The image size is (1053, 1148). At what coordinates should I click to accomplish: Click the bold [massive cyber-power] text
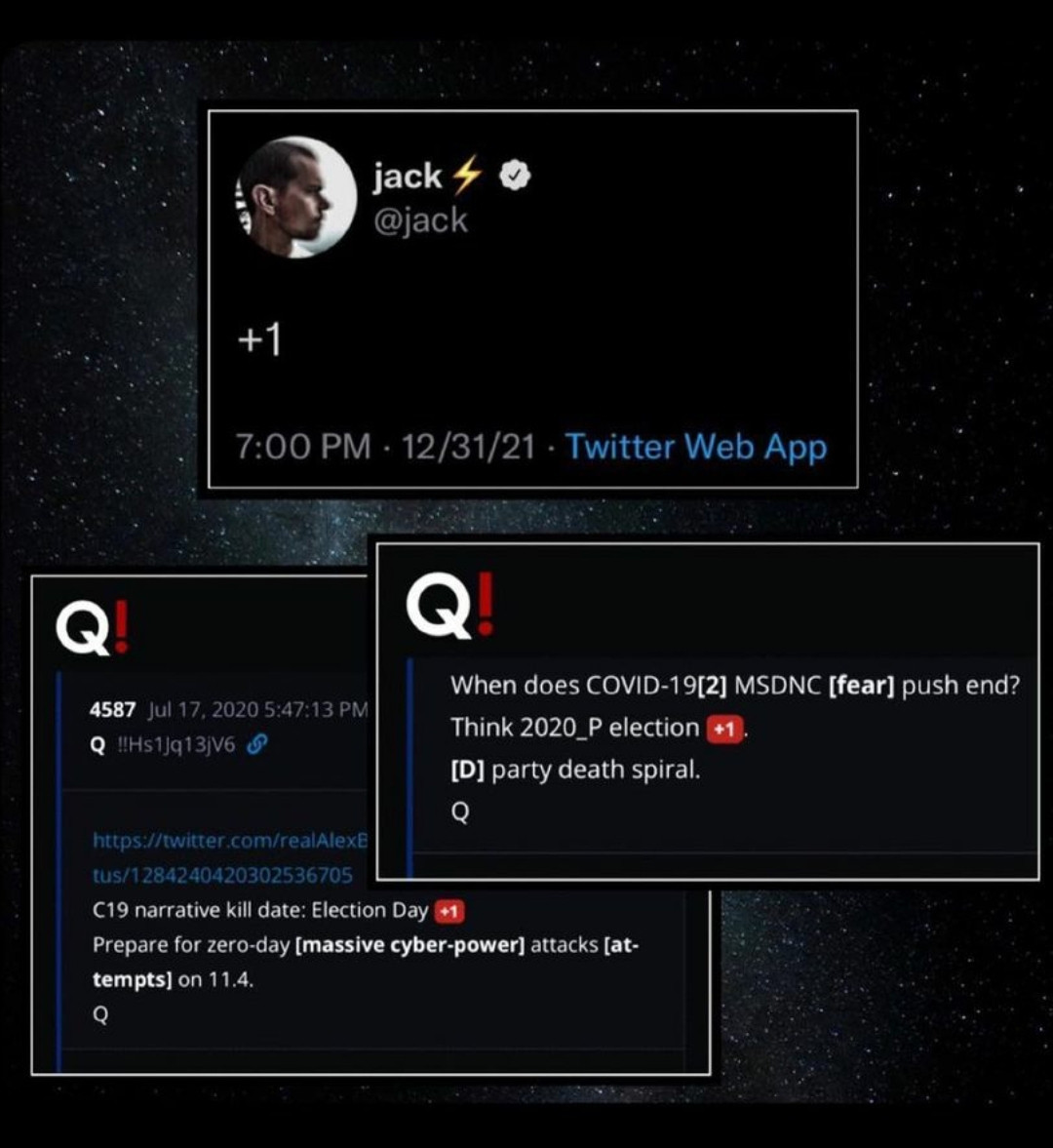[x=409, y=945]
